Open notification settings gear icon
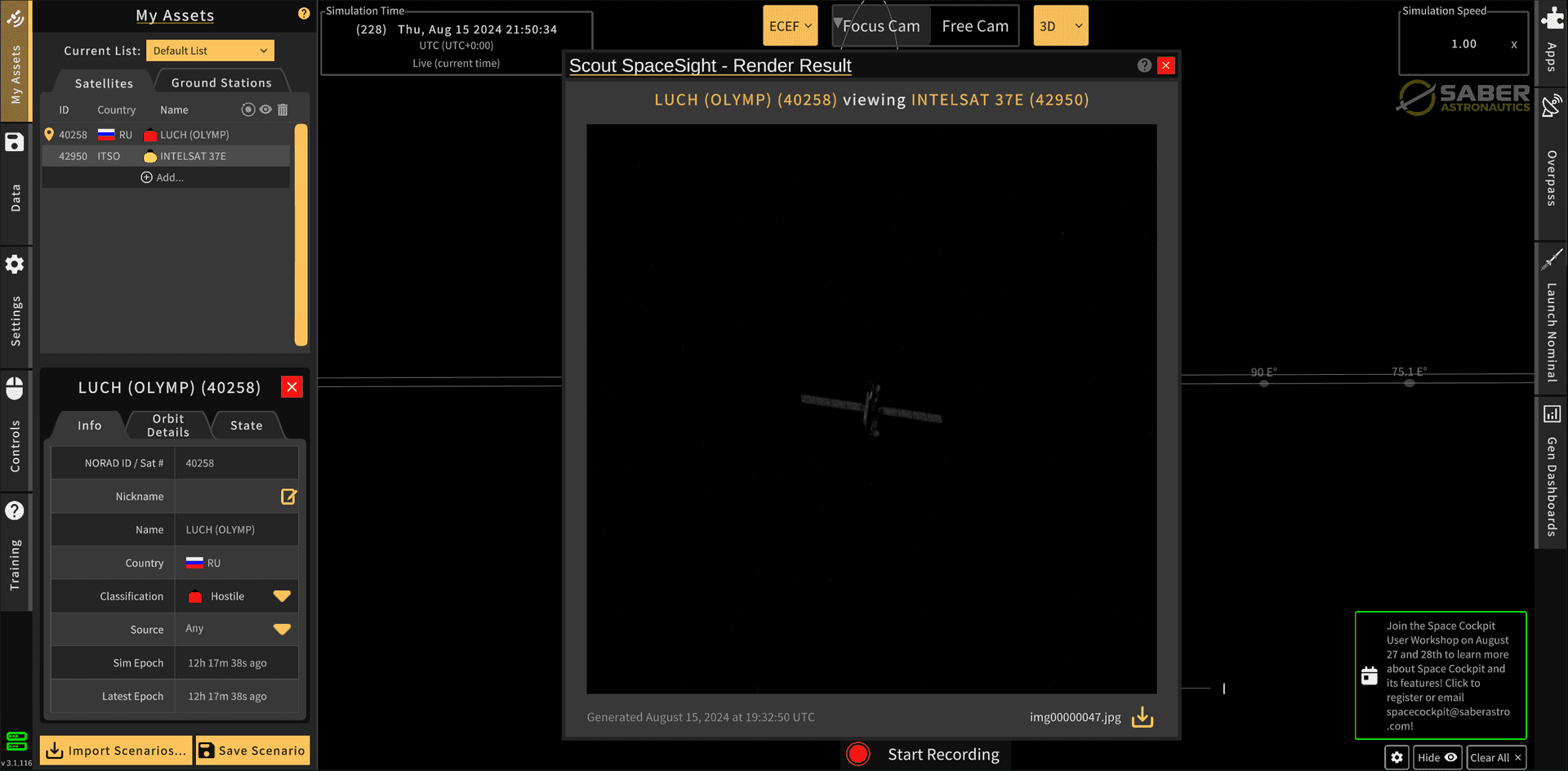The height and width of the screenshot is (771, 1568). point(1396,757)
